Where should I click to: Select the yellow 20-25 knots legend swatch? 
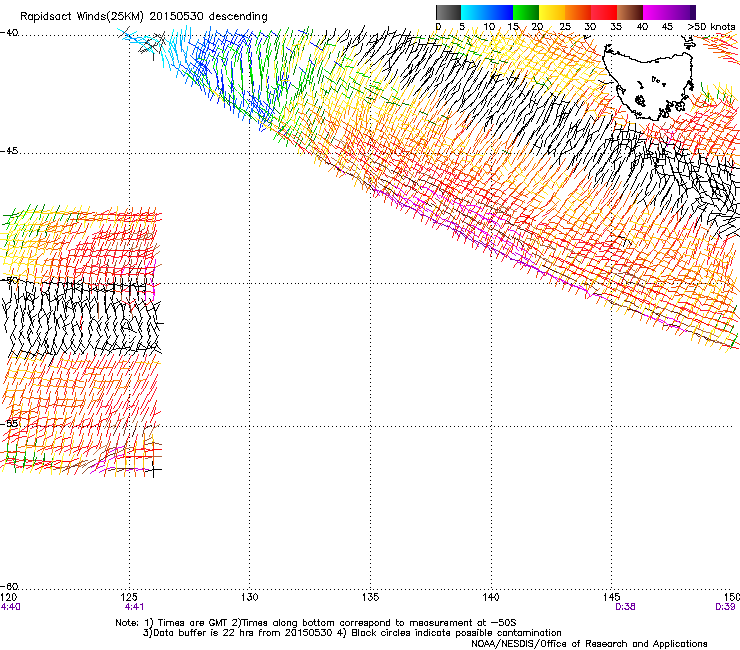point(552,12)
